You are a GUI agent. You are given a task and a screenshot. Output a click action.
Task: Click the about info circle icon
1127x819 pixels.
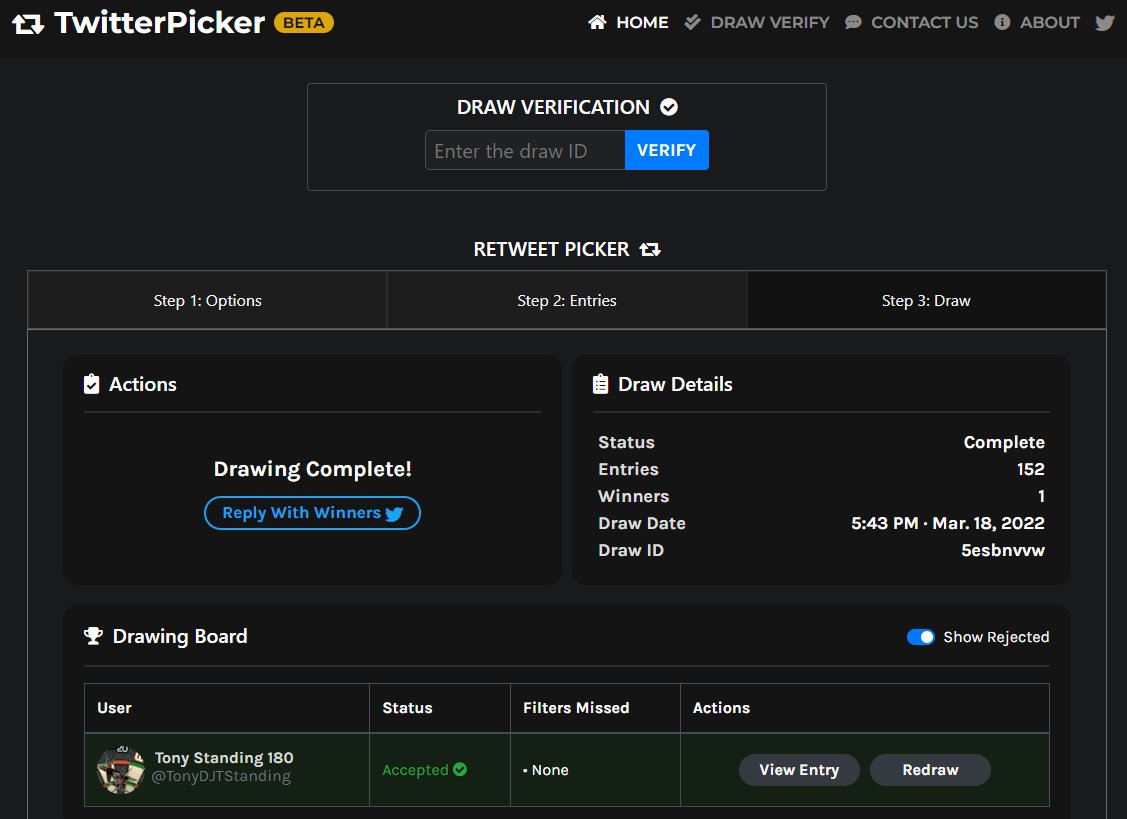(x=1002, y=22)
